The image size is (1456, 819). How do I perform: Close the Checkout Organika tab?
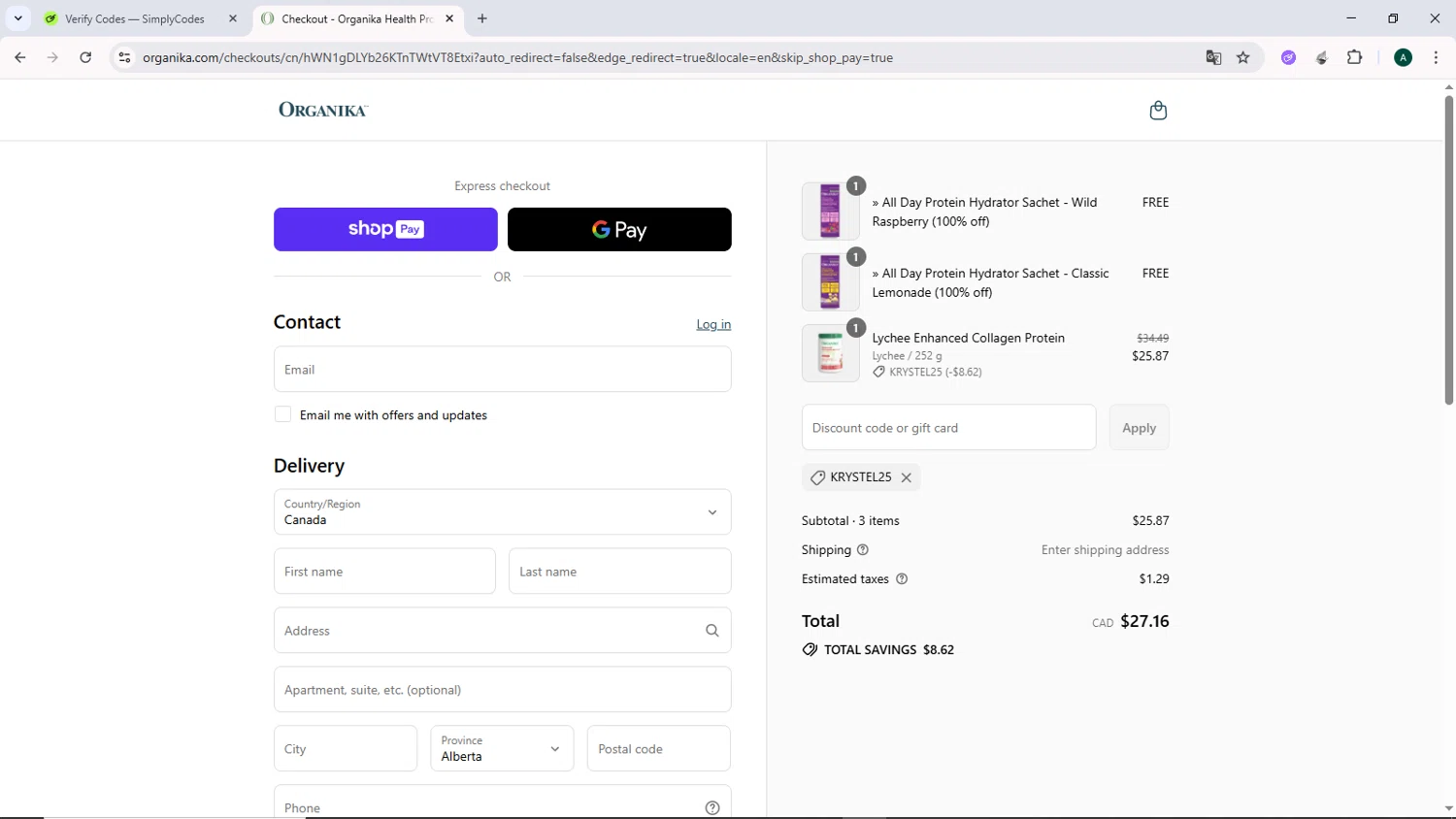(449, 18)
